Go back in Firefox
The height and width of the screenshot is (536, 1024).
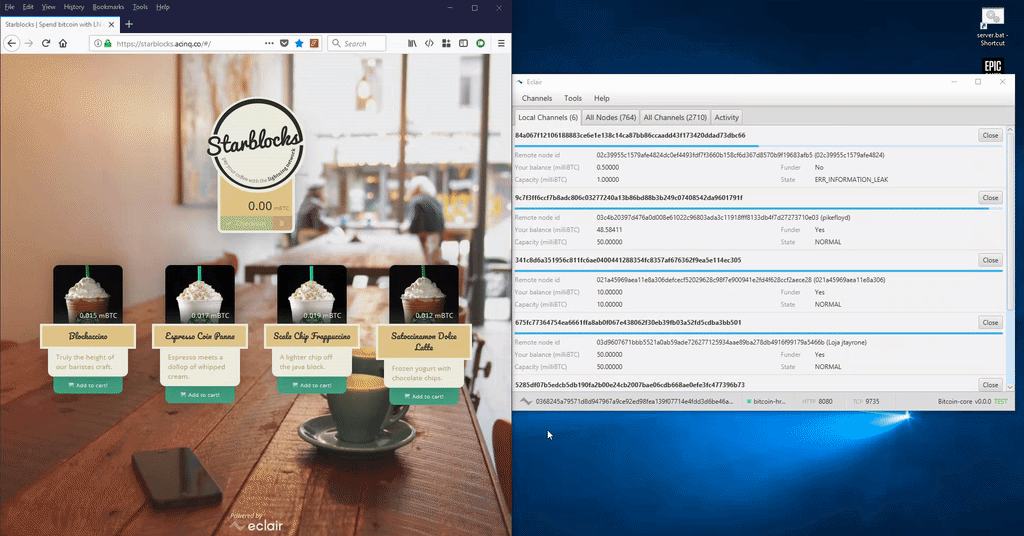tap(12, 43)
